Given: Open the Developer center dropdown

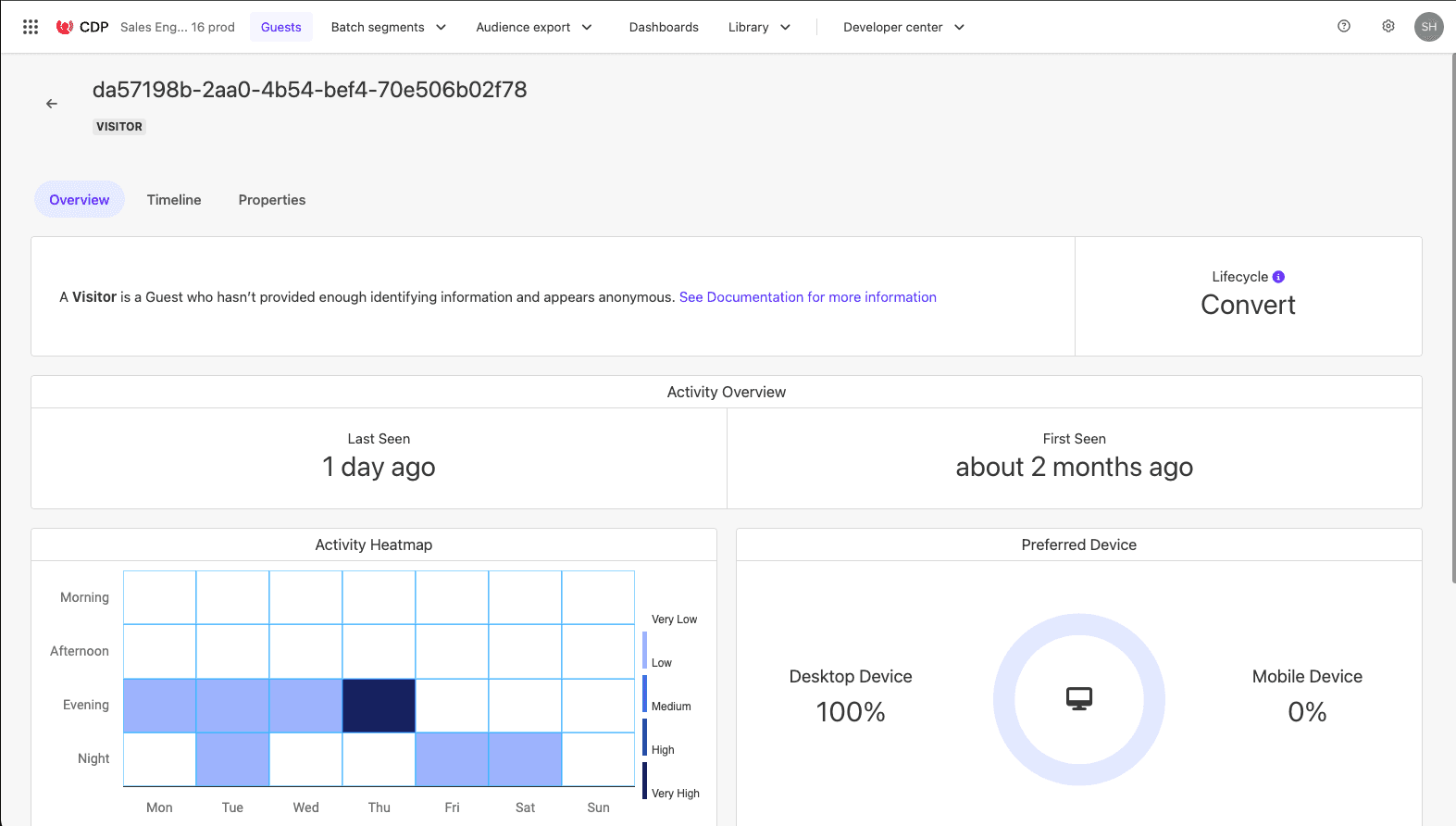Looking at the screenshot, I should click(903, 27).
